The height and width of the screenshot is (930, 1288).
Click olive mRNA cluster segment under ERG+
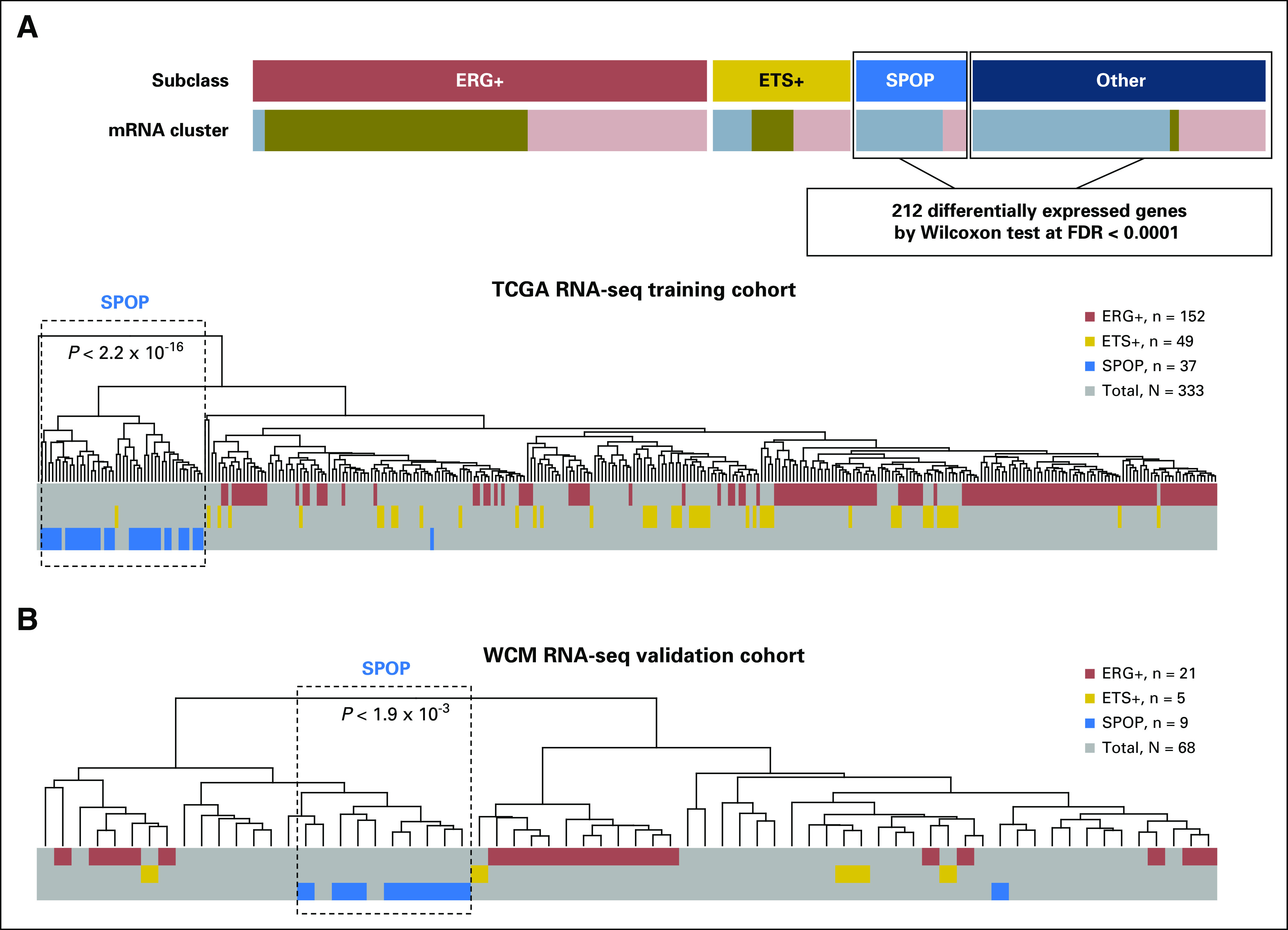[x=396, y=130]
